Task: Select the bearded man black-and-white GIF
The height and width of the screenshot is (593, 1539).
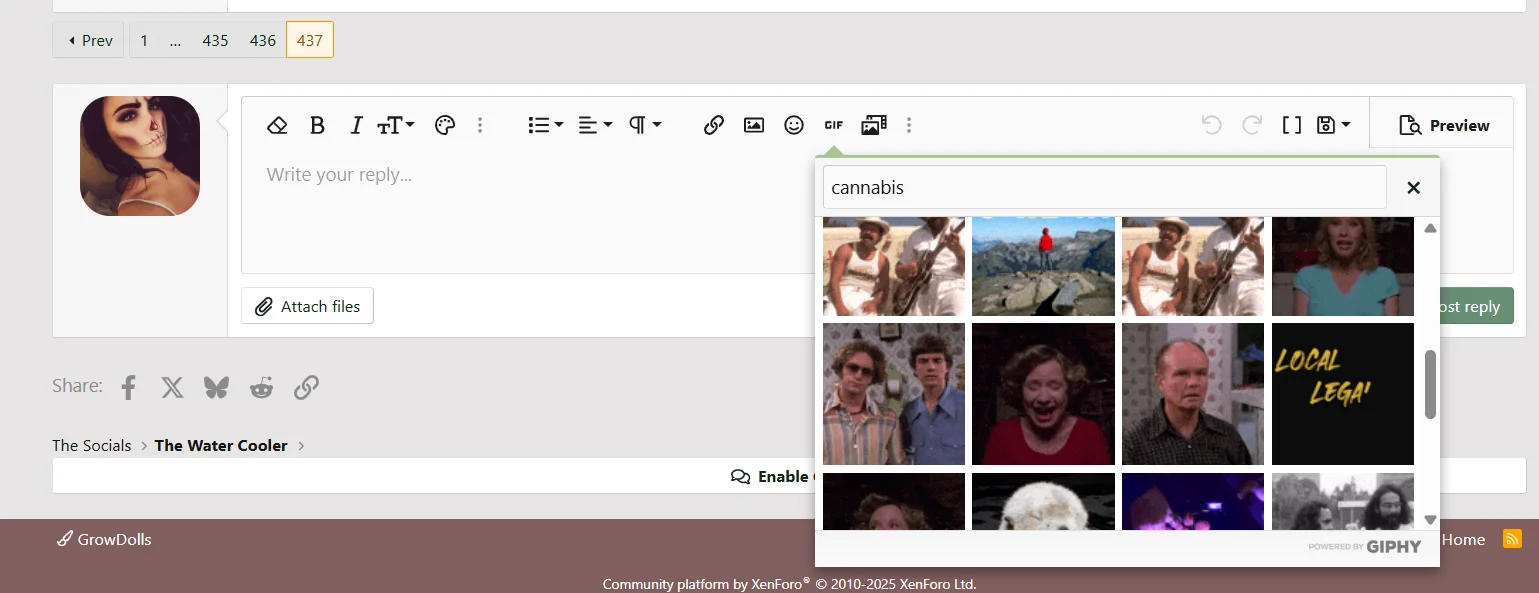Action: pos(1343,501)
